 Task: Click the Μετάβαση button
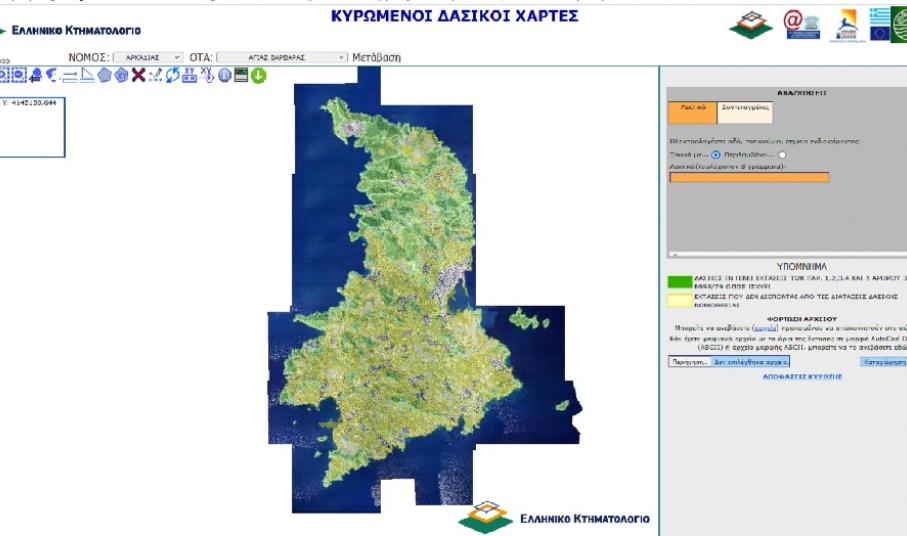click(x=376, y=58)
